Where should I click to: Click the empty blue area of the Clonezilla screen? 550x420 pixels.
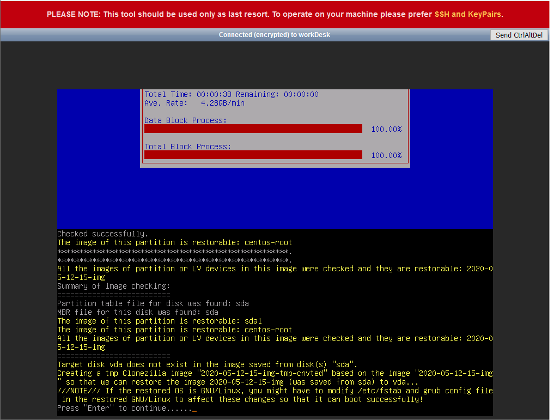275,198
